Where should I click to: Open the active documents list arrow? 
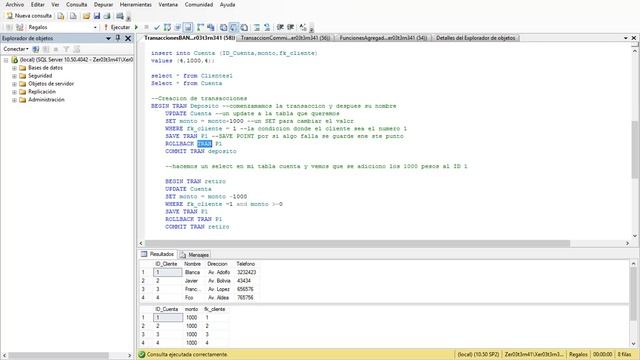[626, 38]
